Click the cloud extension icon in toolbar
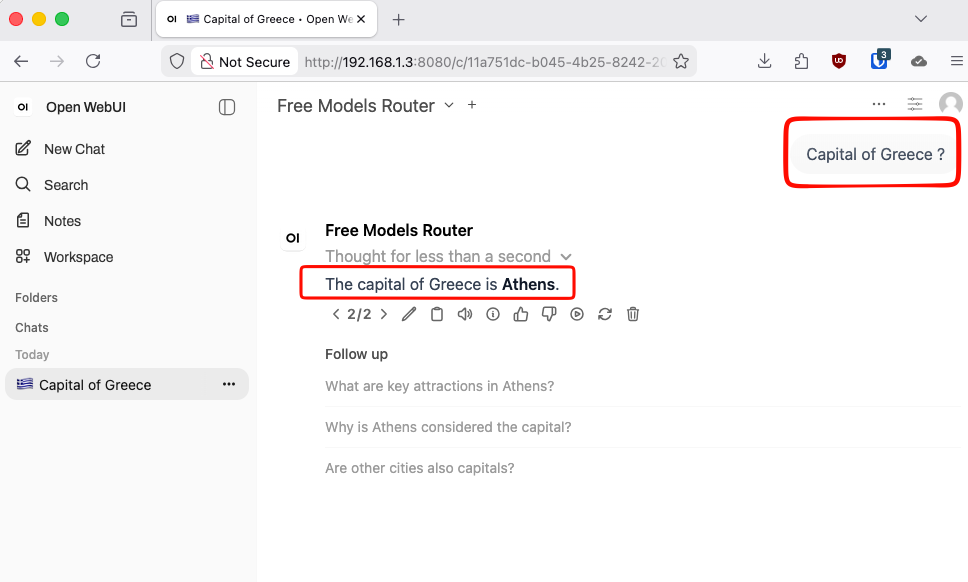Viewport: 968px width, 582px height. pos(919,61)
